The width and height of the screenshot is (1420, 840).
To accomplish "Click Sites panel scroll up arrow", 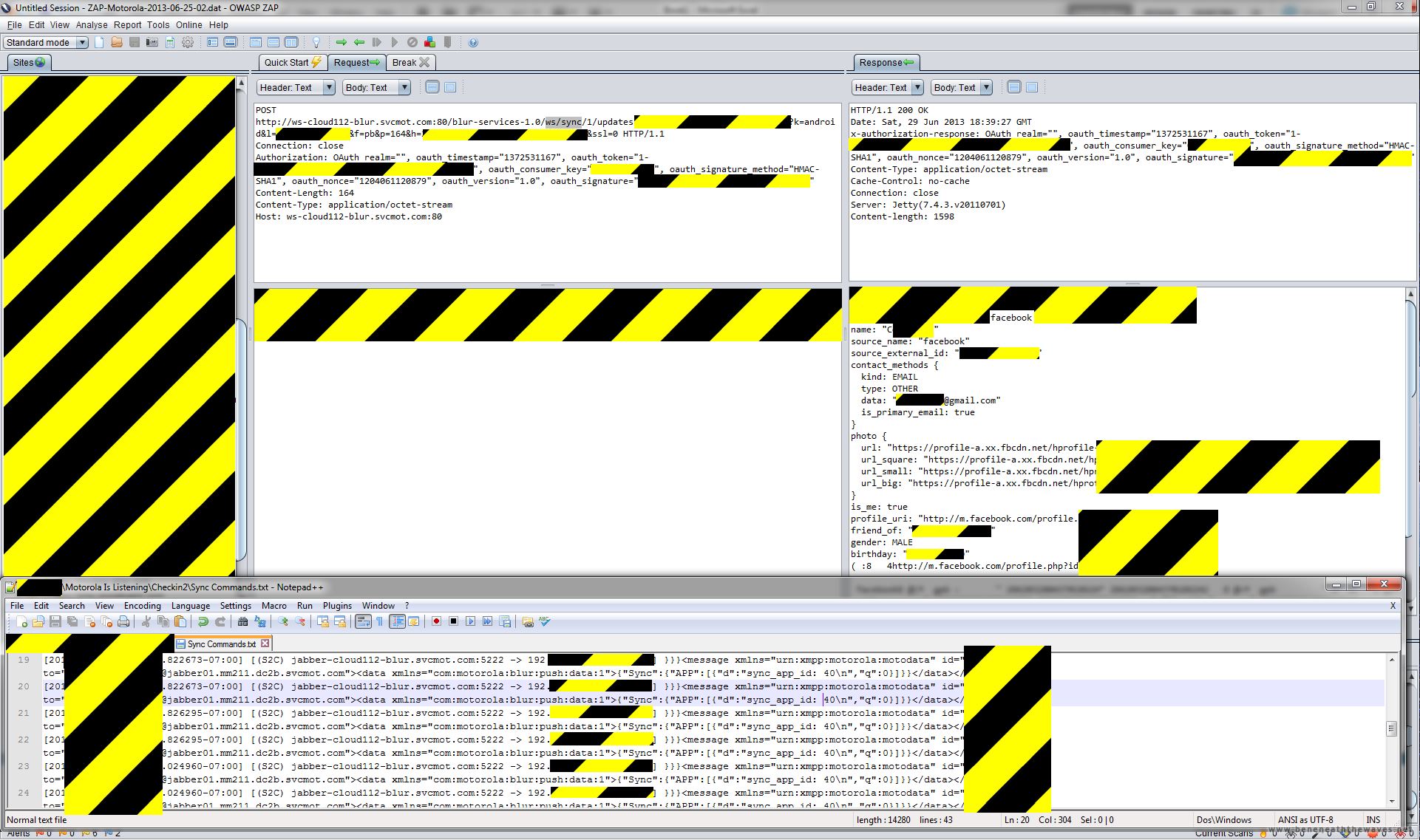I will pyautogui.click(x=241, y=83).
